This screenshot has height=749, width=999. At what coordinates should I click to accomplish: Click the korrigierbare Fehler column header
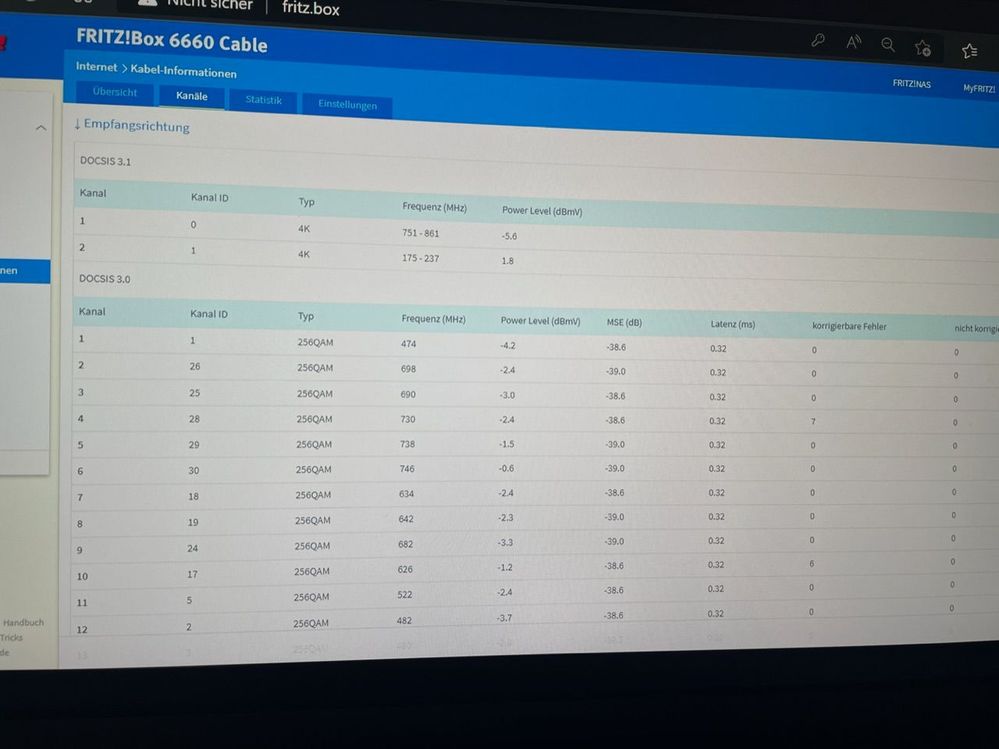(849, 326)
